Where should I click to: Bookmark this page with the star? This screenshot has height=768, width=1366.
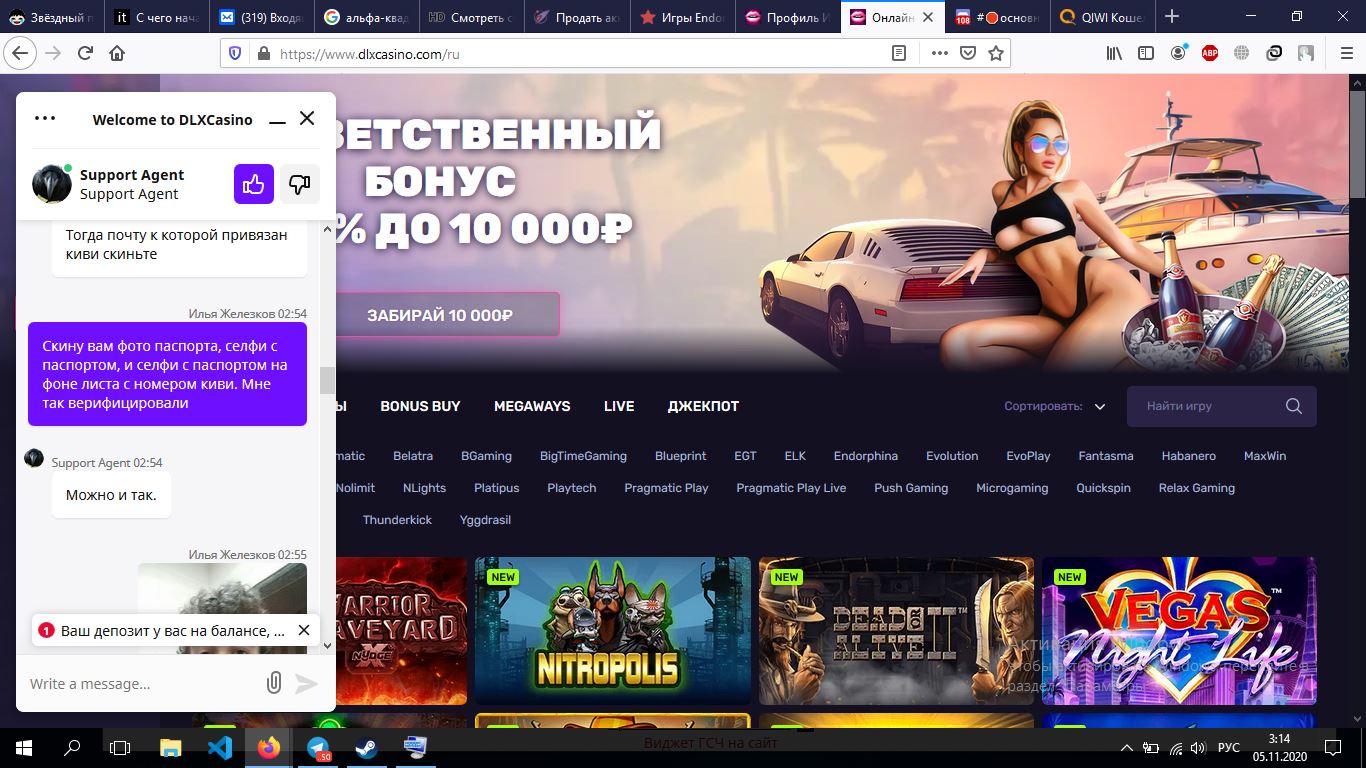995,53
